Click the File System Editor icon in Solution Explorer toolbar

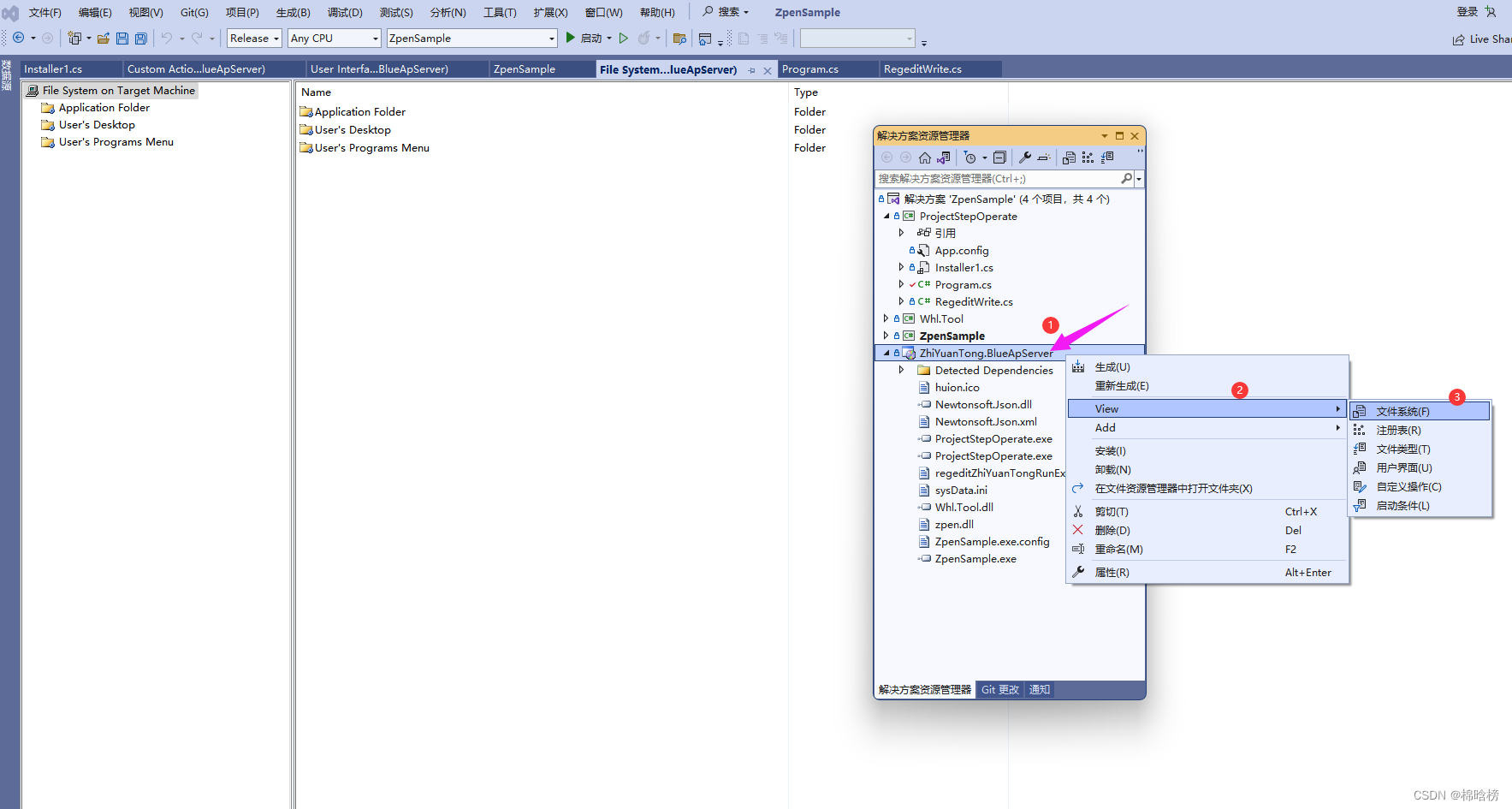click(x=1069, y=158)
